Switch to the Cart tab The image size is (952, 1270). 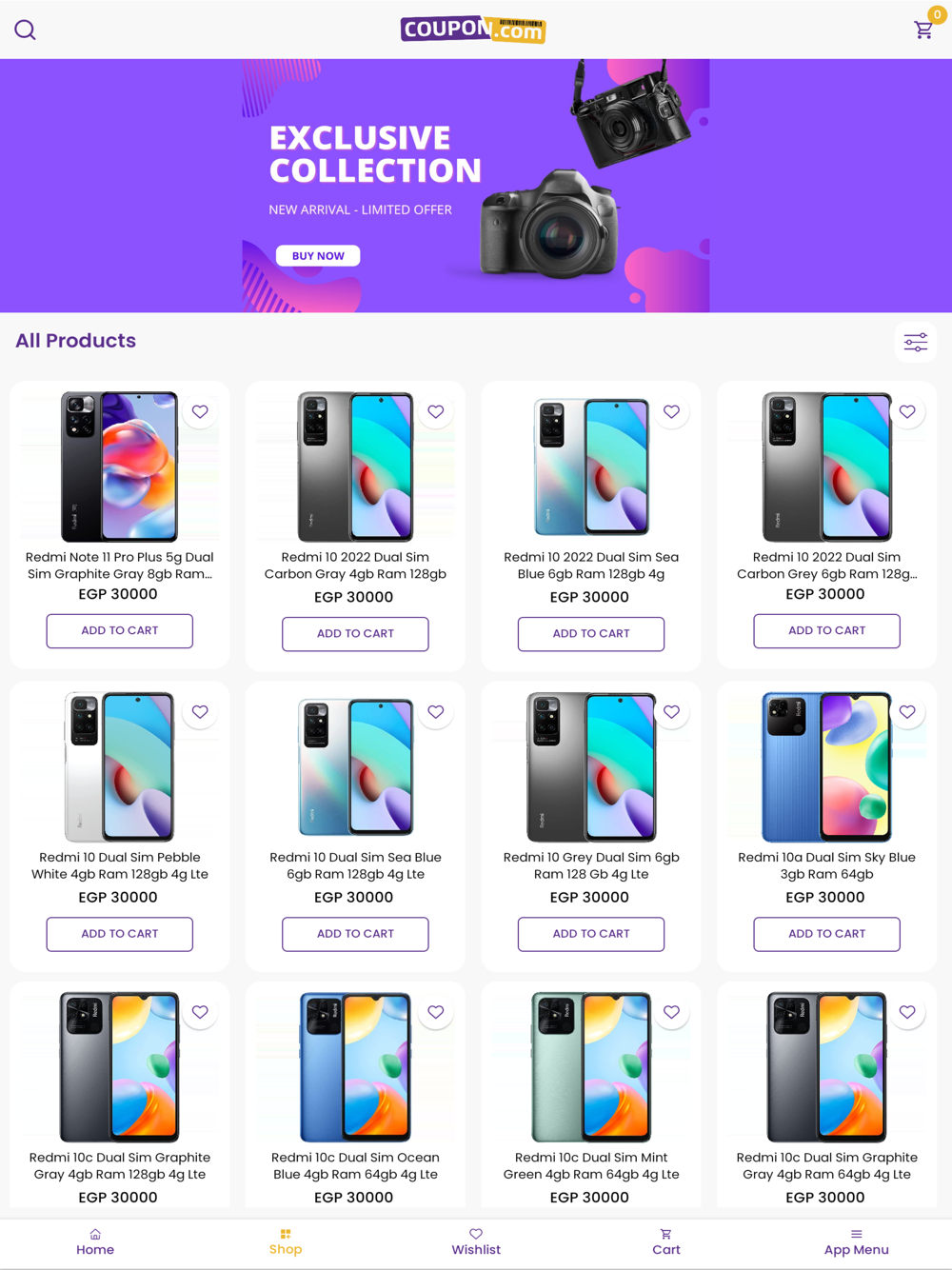click(x=666, y=1242)
